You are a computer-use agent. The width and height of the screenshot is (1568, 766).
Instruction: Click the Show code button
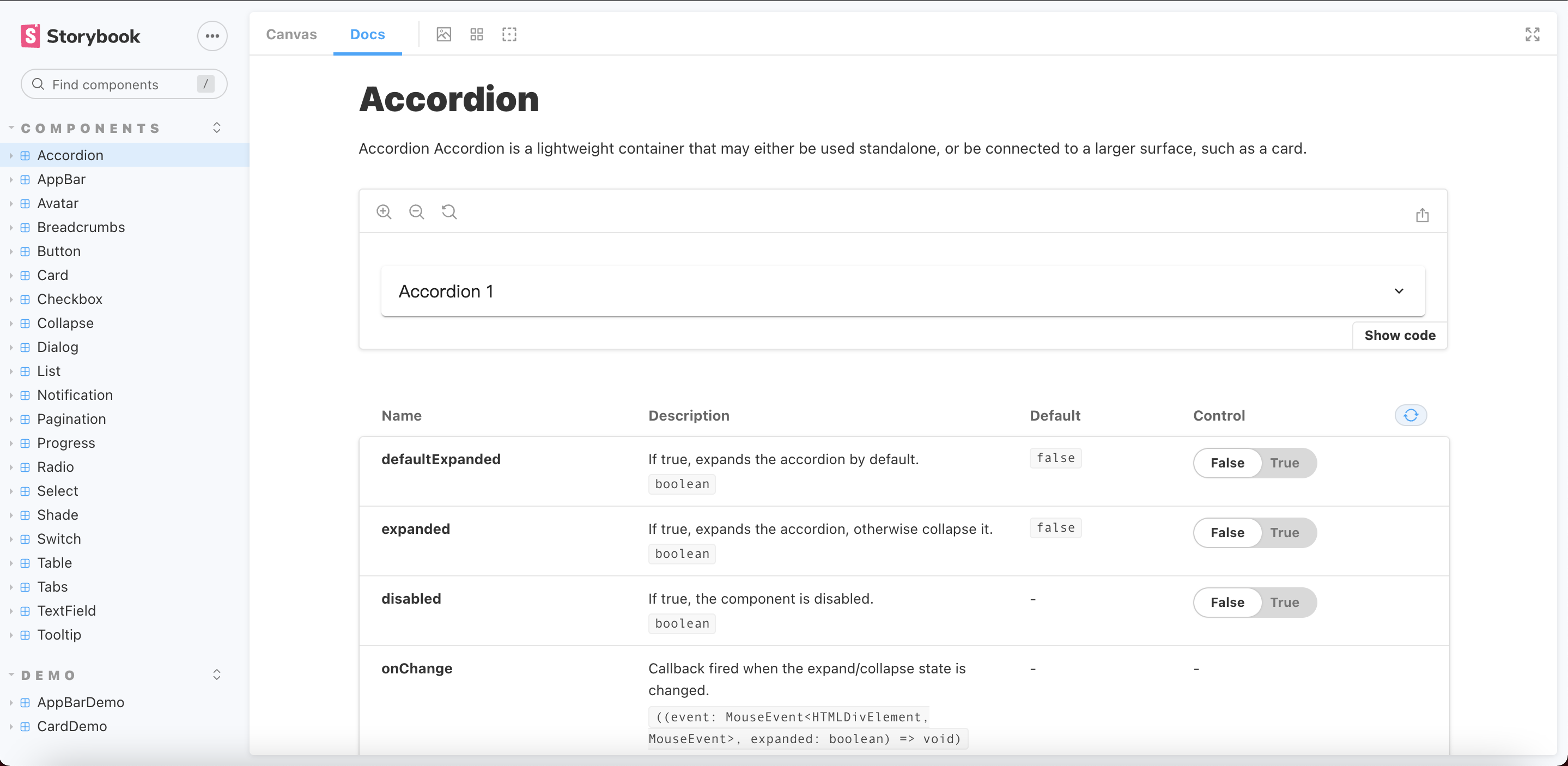coord(1400,336)
